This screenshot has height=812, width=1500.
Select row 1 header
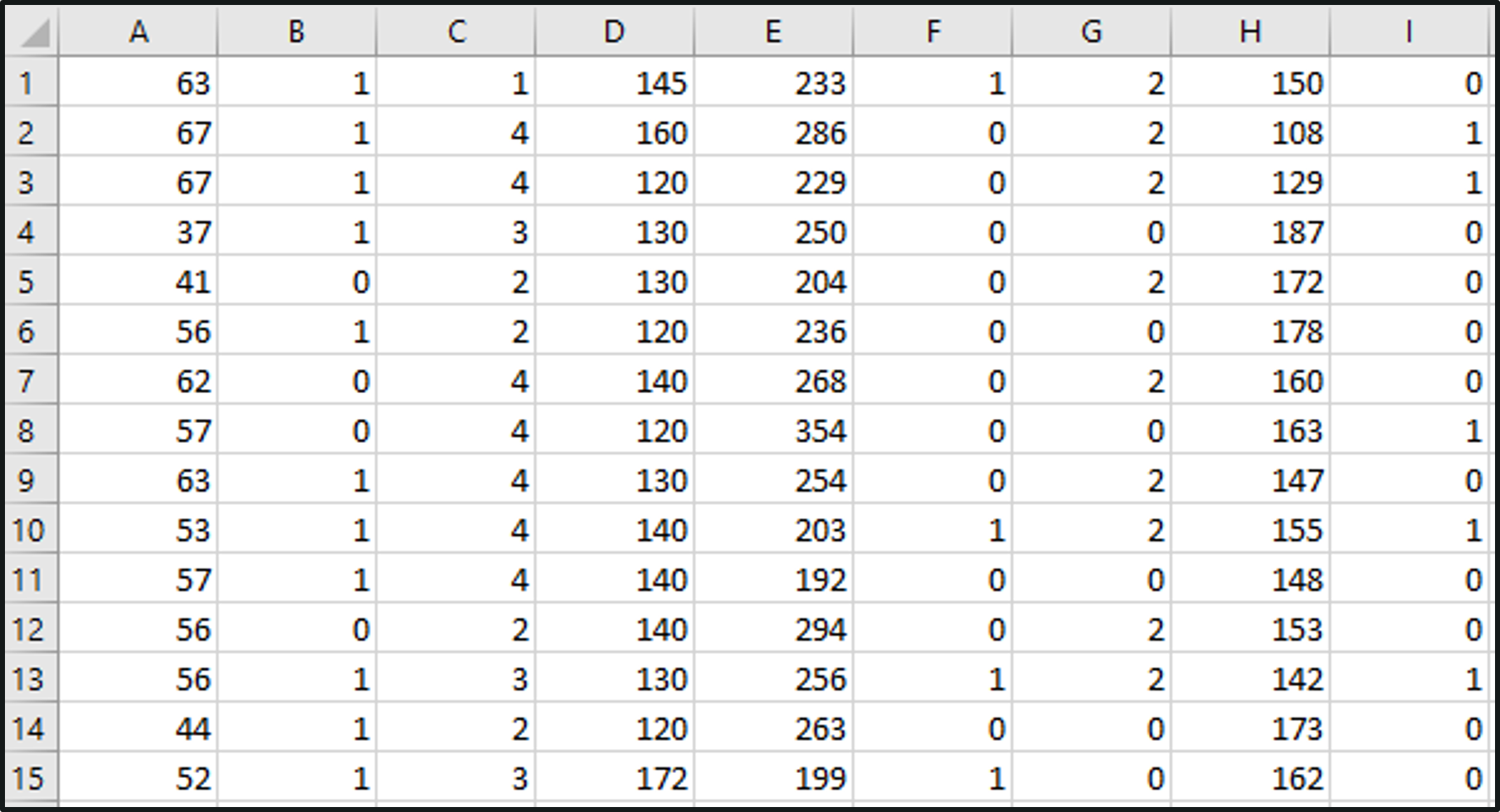tap(28, 83)
